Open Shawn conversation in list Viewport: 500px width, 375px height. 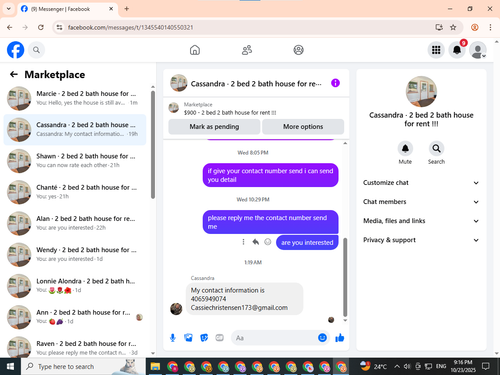click(x=75, y=161)
